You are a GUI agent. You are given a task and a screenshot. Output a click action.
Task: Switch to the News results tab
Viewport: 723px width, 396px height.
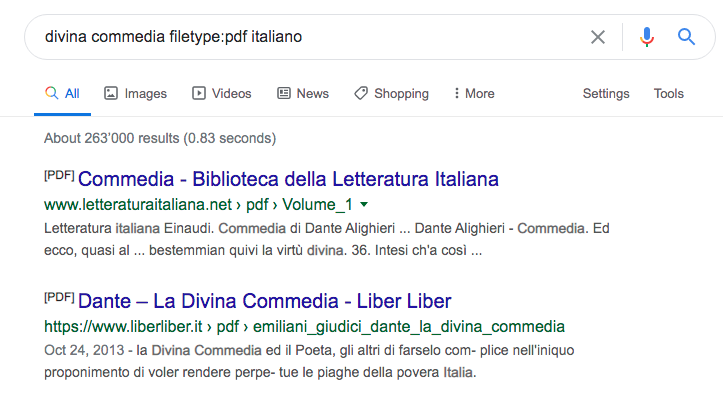[303, 93]
